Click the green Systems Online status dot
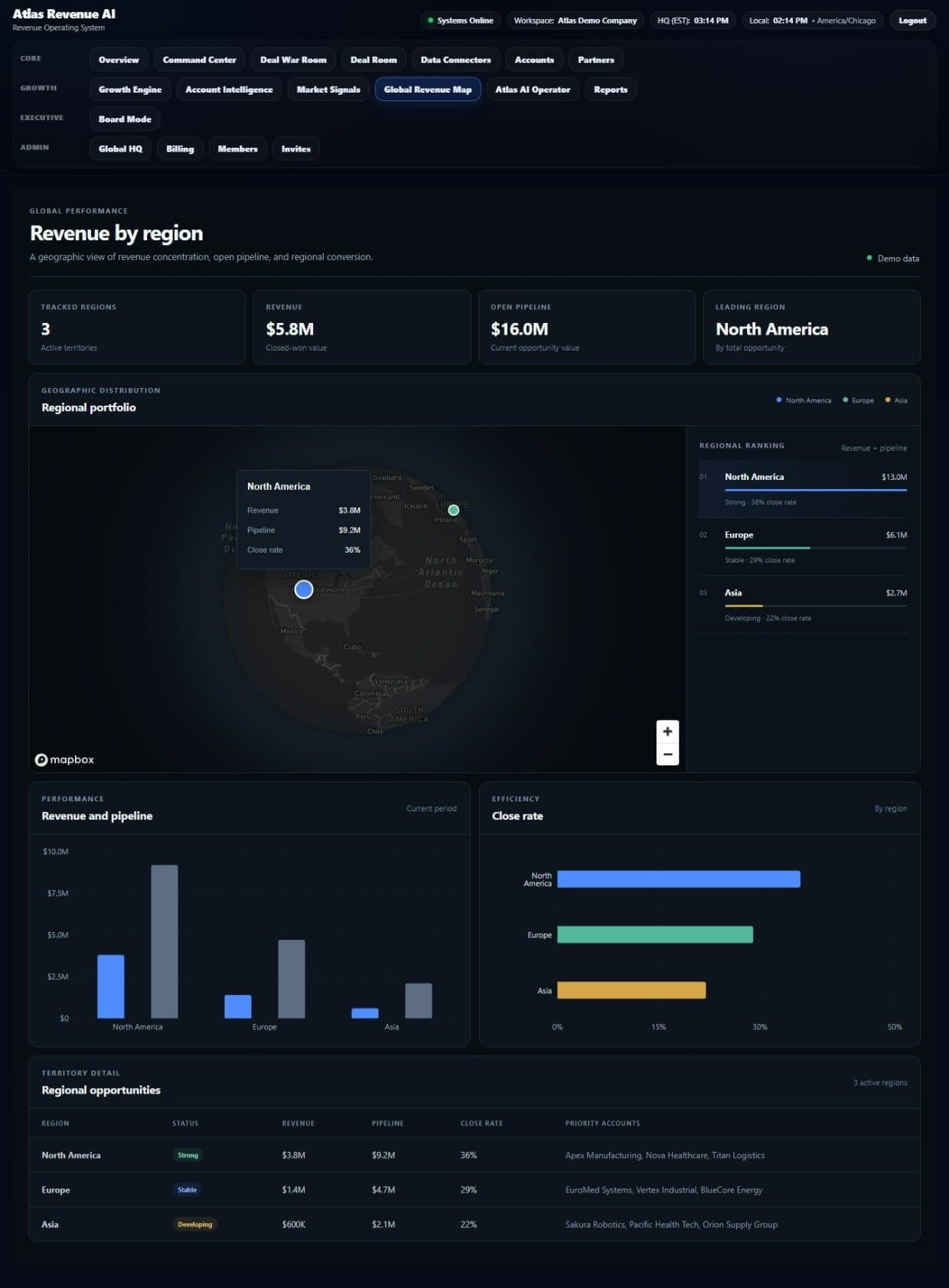The width and height of the screenshot is (949, 1288). [x=430, y=21]
